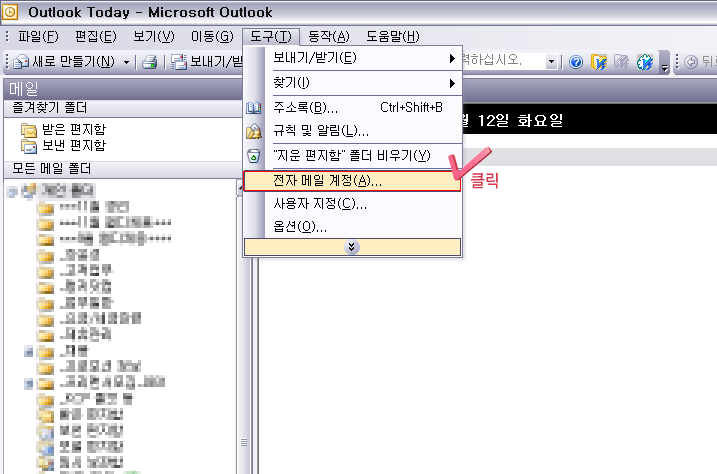Click inbox folder icon beside 받은 편지함
717x474 pixels.
29,130
